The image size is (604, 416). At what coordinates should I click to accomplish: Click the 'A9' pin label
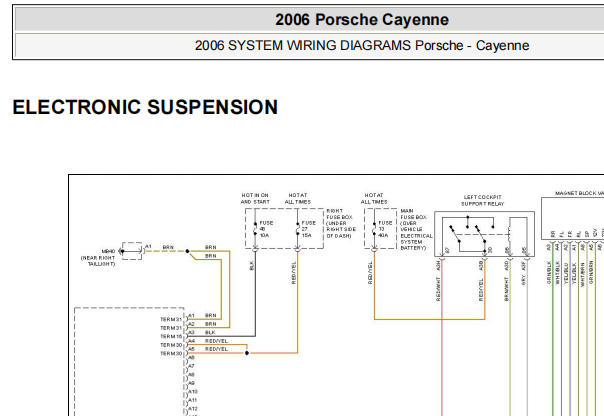click(191, 383)
